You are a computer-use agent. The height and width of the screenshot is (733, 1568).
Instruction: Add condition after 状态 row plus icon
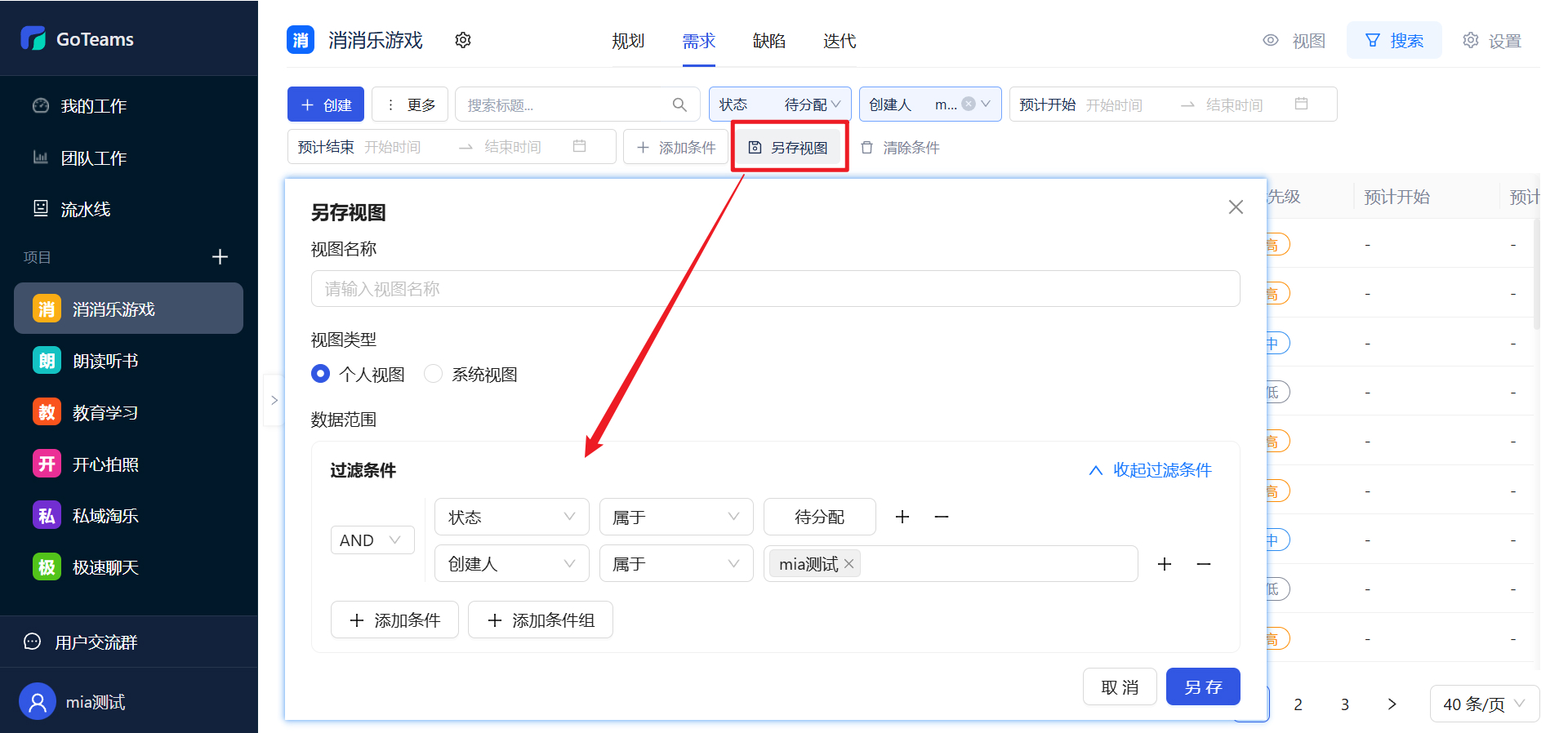click(x=902, y=517)
